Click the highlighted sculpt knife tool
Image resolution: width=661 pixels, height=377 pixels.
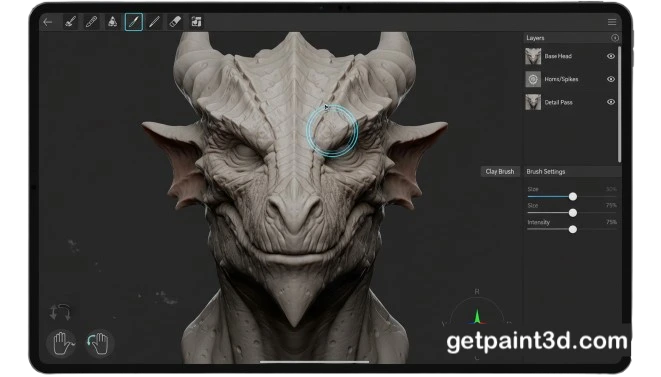(x=134, y=22)
